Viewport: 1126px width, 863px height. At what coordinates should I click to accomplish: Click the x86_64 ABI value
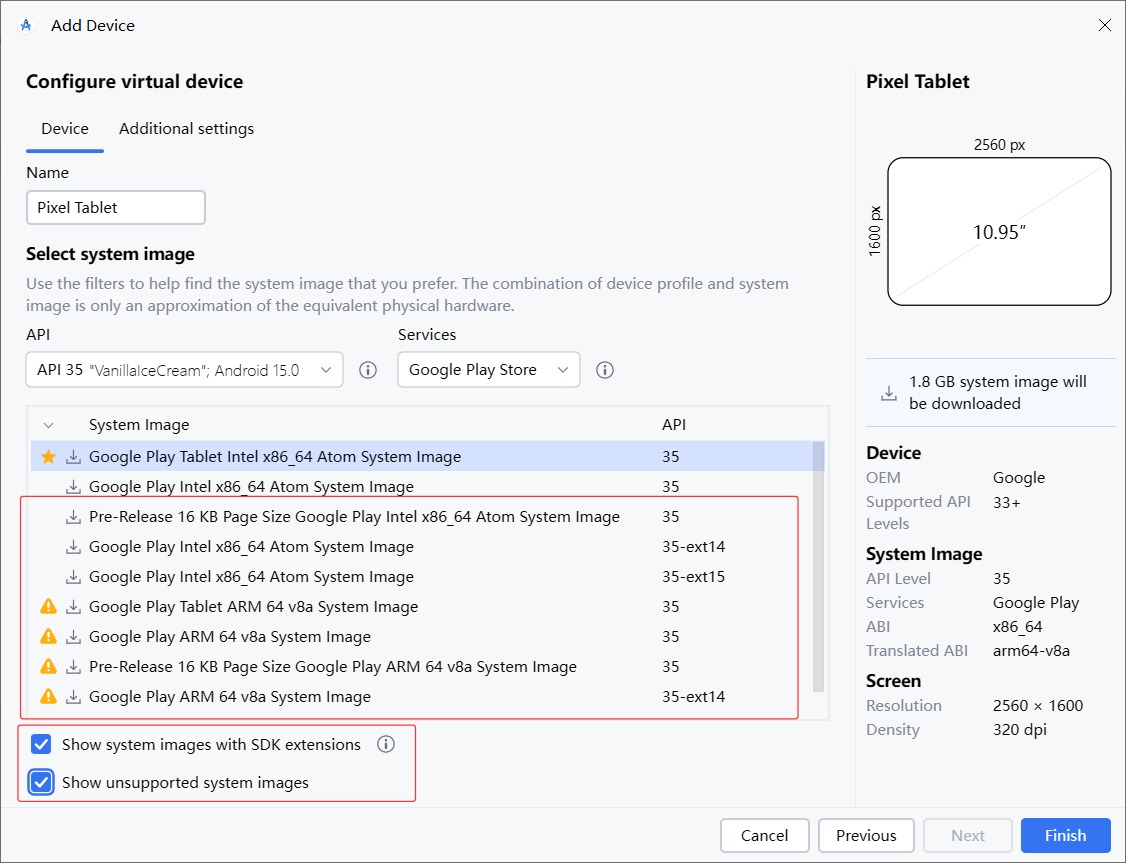pos(1018,627)
